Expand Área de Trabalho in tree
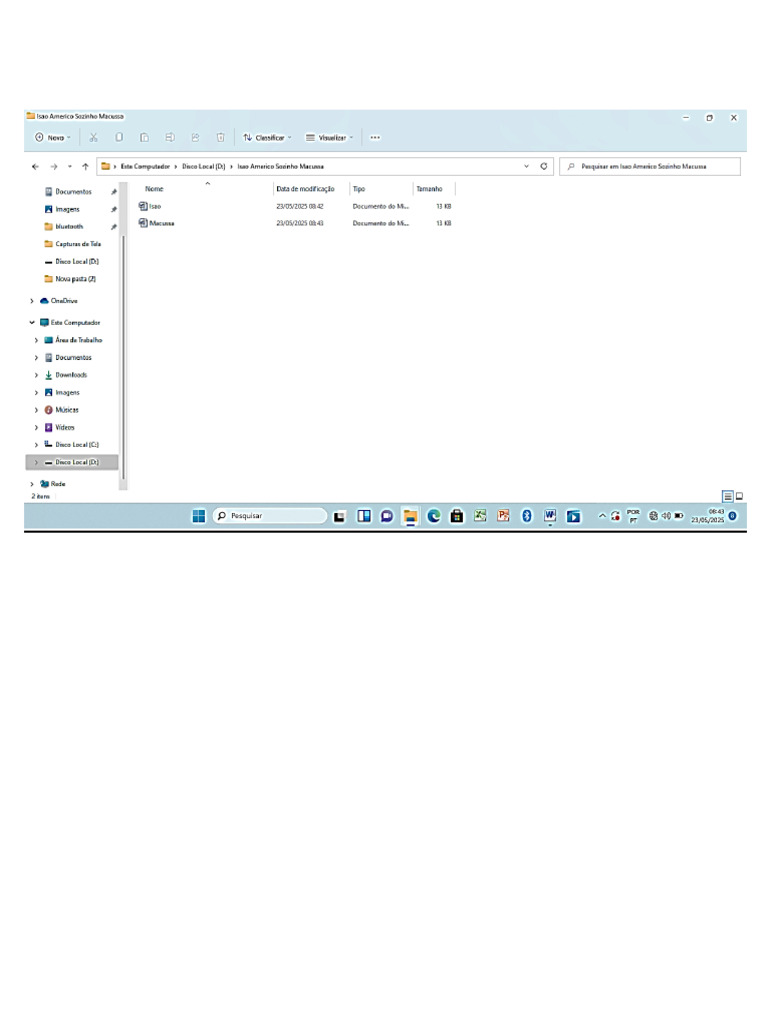768x1024 pixels. click(x=37, y=340)
